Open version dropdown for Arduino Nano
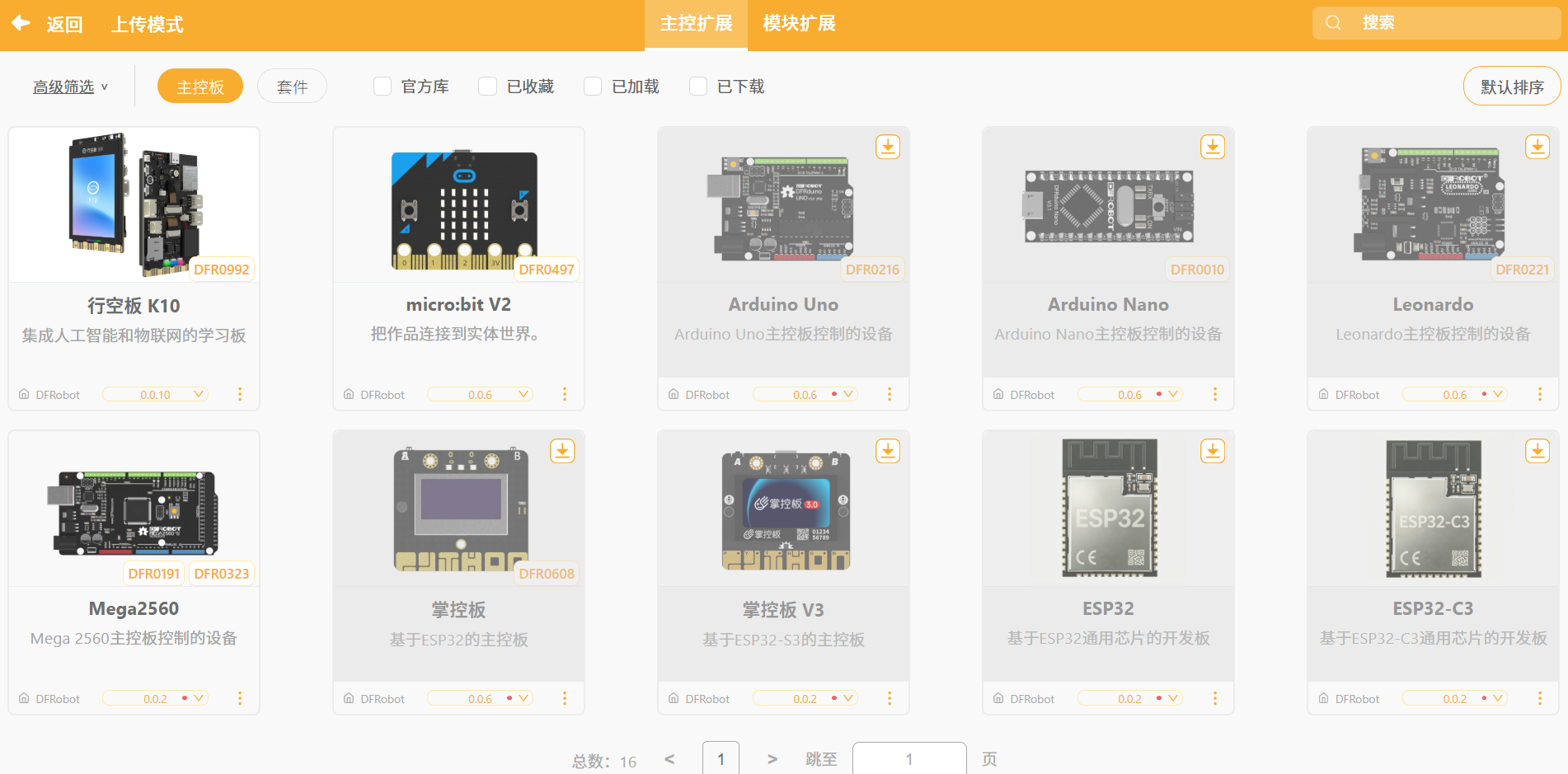This screenshot has height=774, width=1568. (1130, 394)
